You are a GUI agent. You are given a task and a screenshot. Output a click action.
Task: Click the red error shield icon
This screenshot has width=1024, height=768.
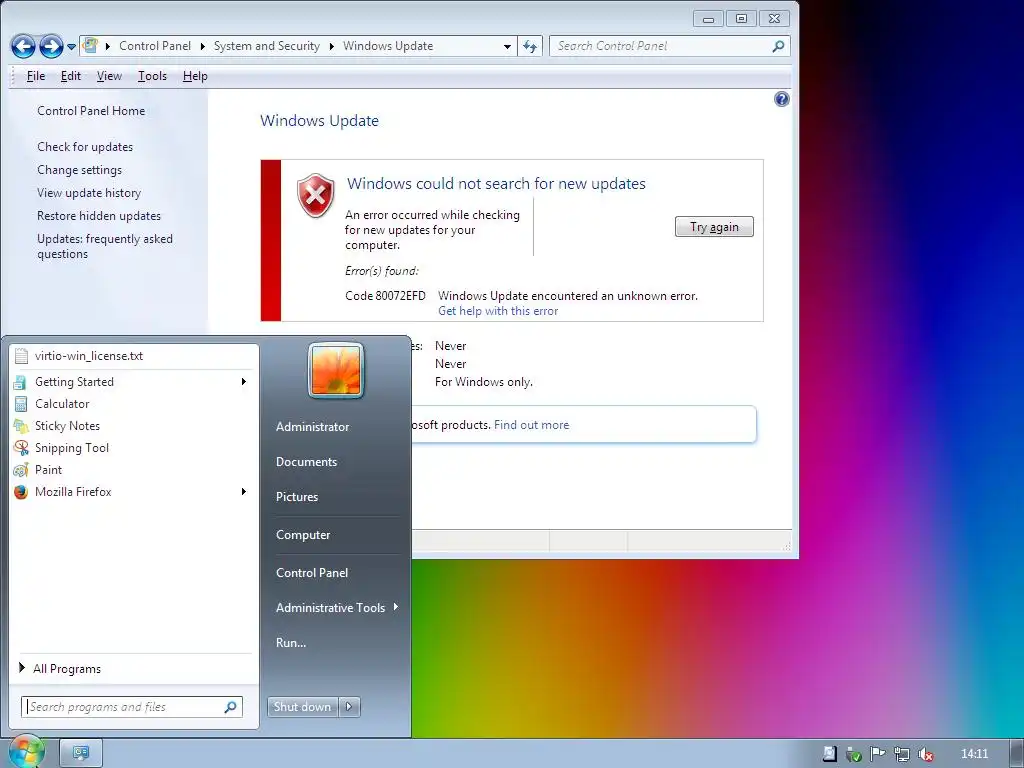(316, 195)
